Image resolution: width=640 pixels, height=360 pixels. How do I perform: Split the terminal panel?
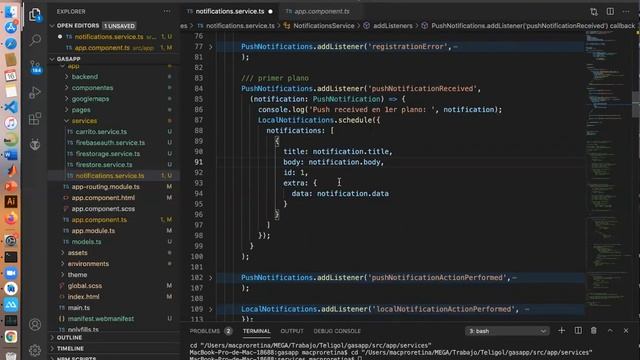pyautogui.click(x=578, y=331)
